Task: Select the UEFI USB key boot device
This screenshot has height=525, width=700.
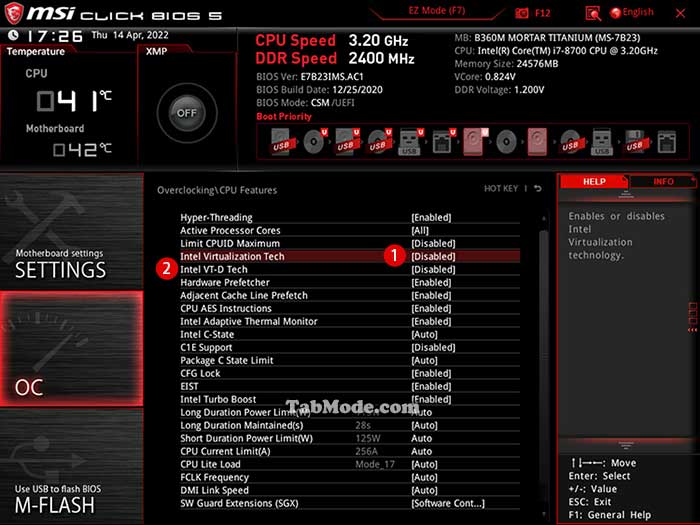Action: [x=411, y=142]
